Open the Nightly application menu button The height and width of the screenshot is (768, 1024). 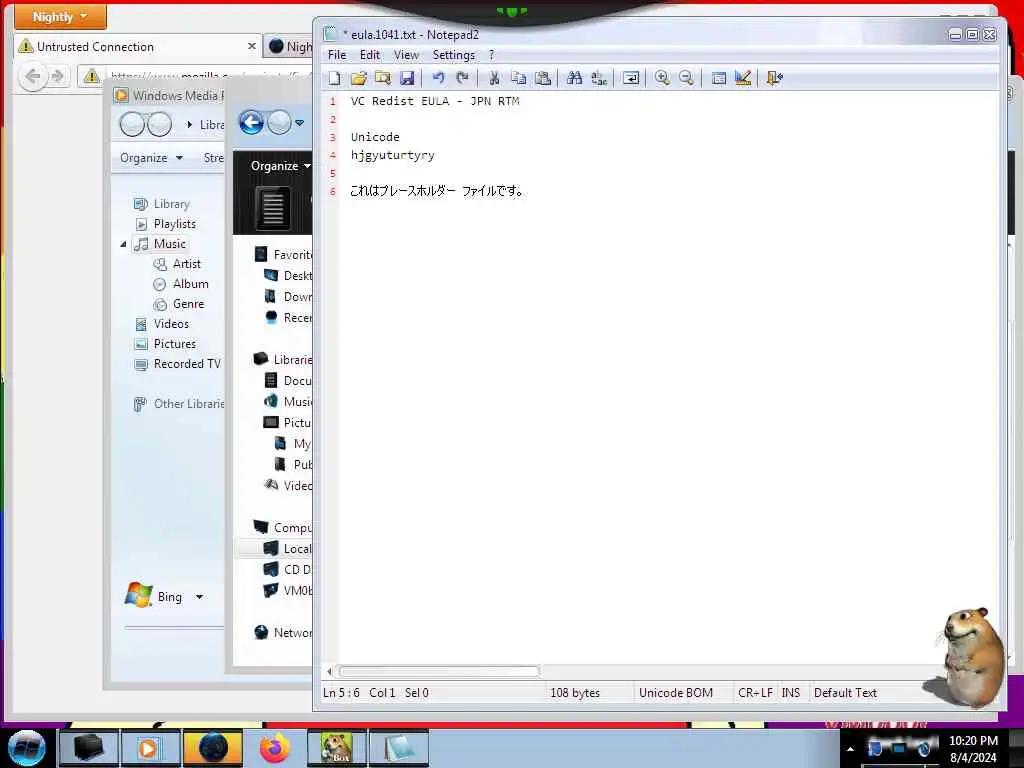click(60, 16)
